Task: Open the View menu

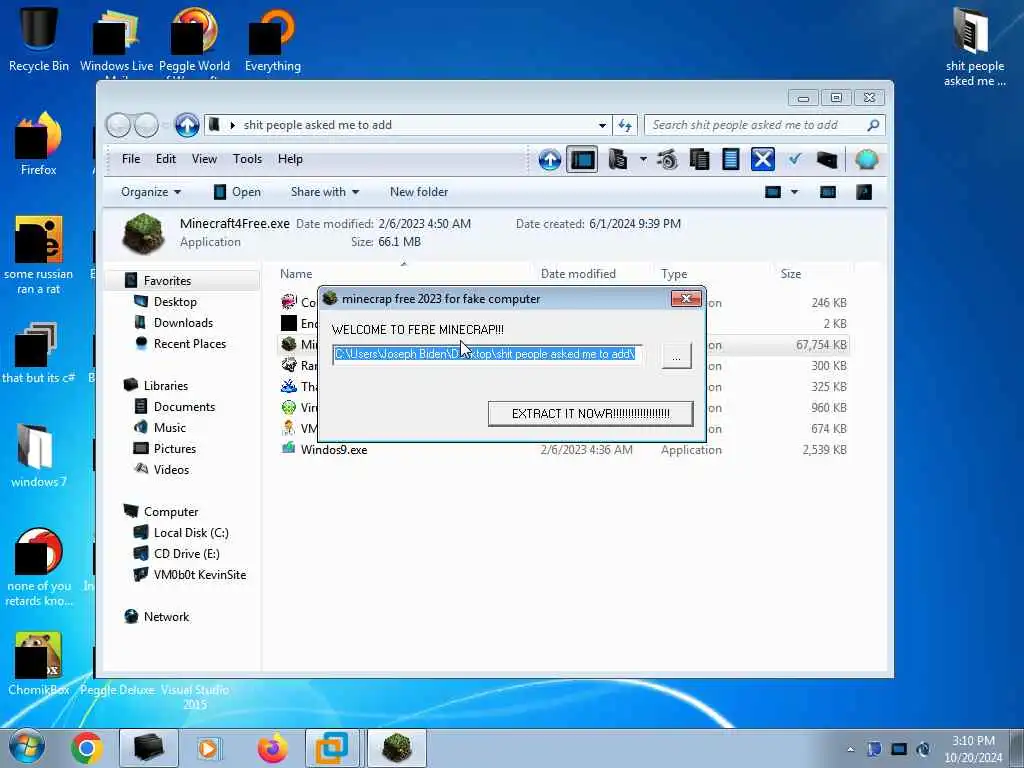Action: coord(204,159)
